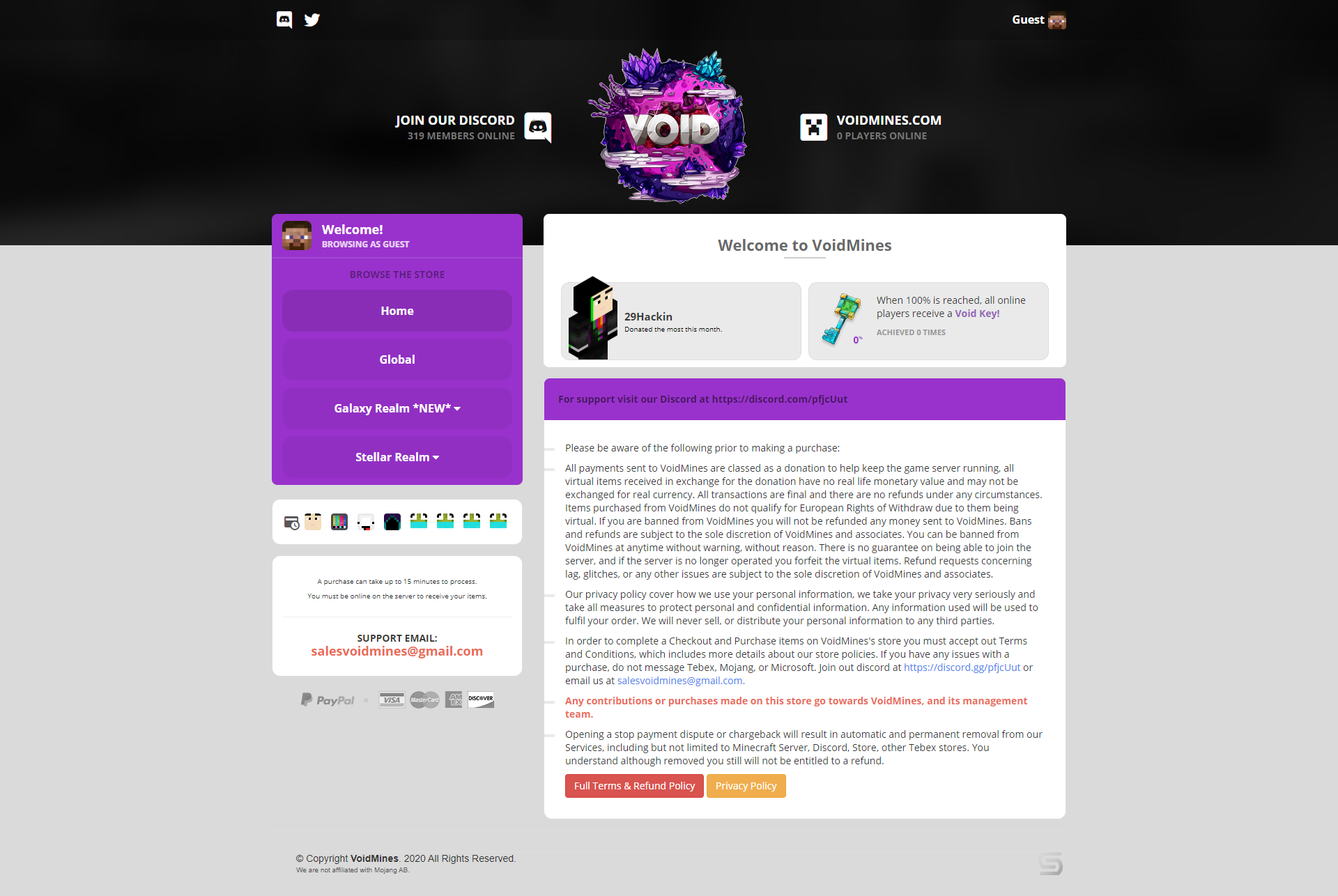Follow the discord.gg/pfjcUut link
1338x896 pixels.
pos(962,667)
